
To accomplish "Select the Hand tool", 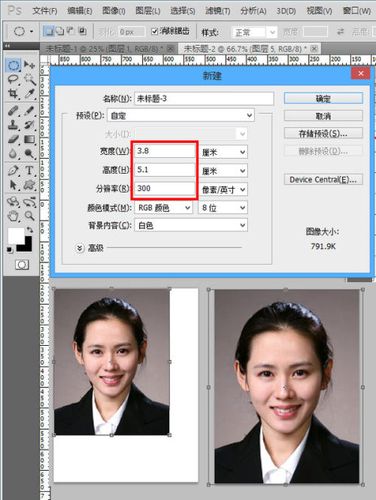I will (x=13, y=216).
